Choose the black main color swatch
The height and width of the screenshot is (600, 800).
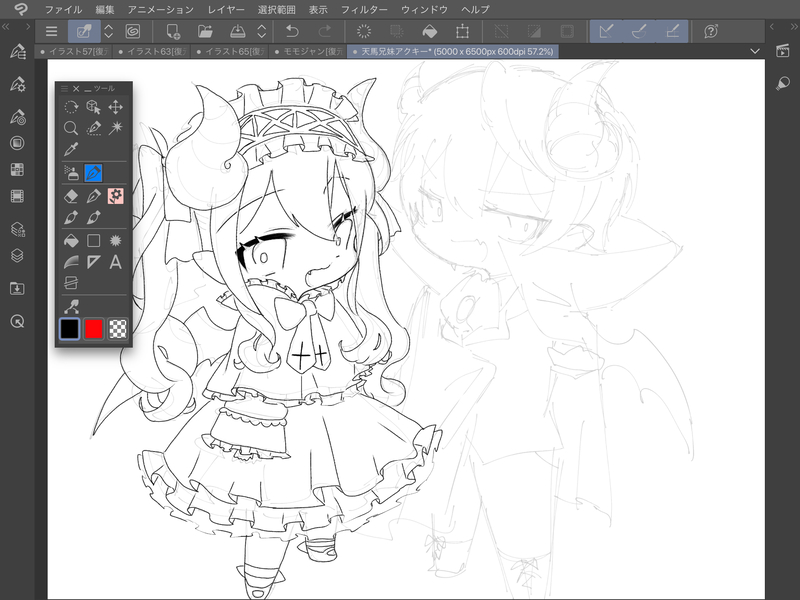point(69,329)
